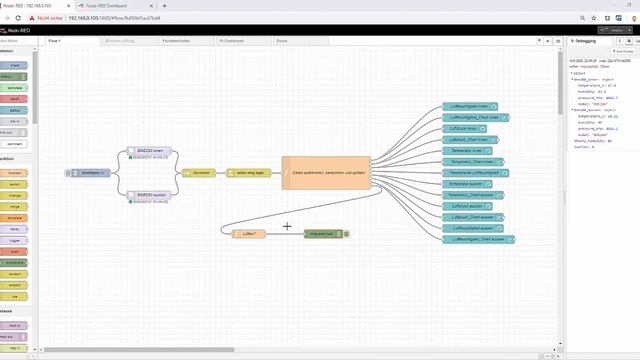This screenshot has height=360, width=640.
Task: Select the BME280 innen sensor node
Action: [x=149, y=151]
